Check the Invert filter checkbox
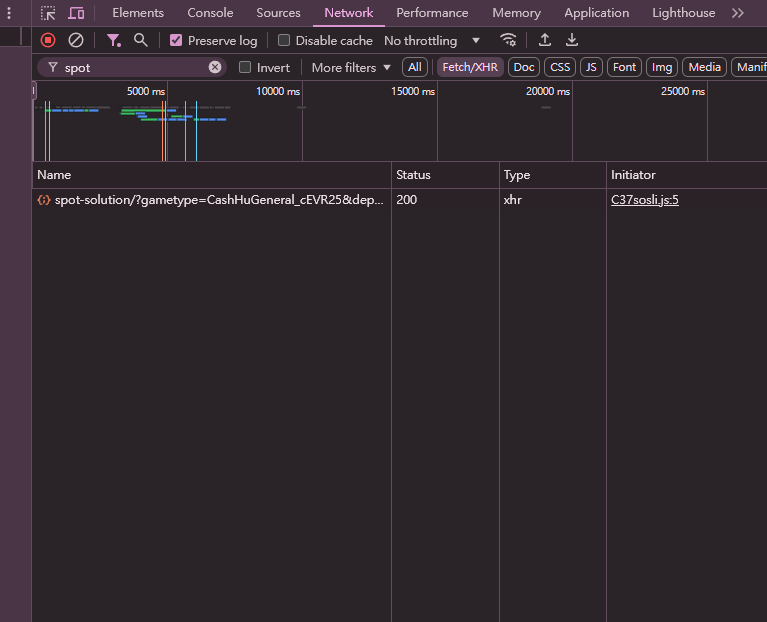 [x=245, y=67]
